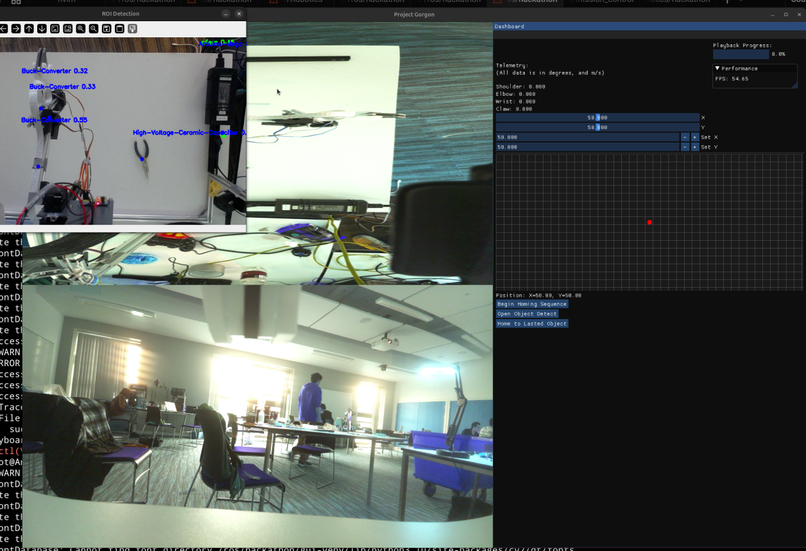Click Home to Lasted Object button
This screenshot has height=551, width=806.
532,323
